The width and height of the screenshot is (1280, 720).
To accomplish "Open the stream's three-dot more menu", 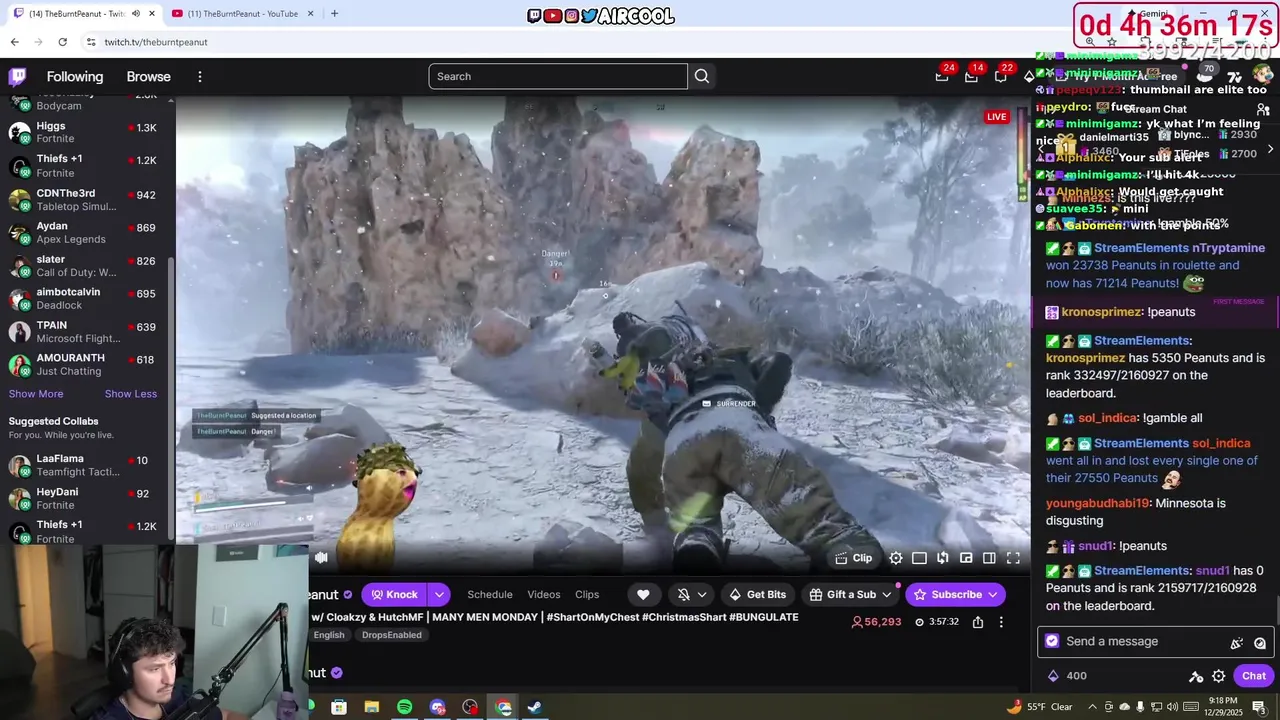I will click(x=1001, y=622).
